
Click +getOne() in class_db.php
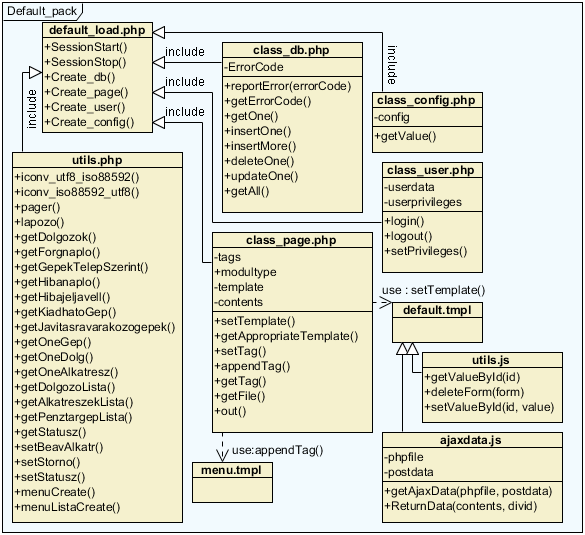(x=251, y=116)
